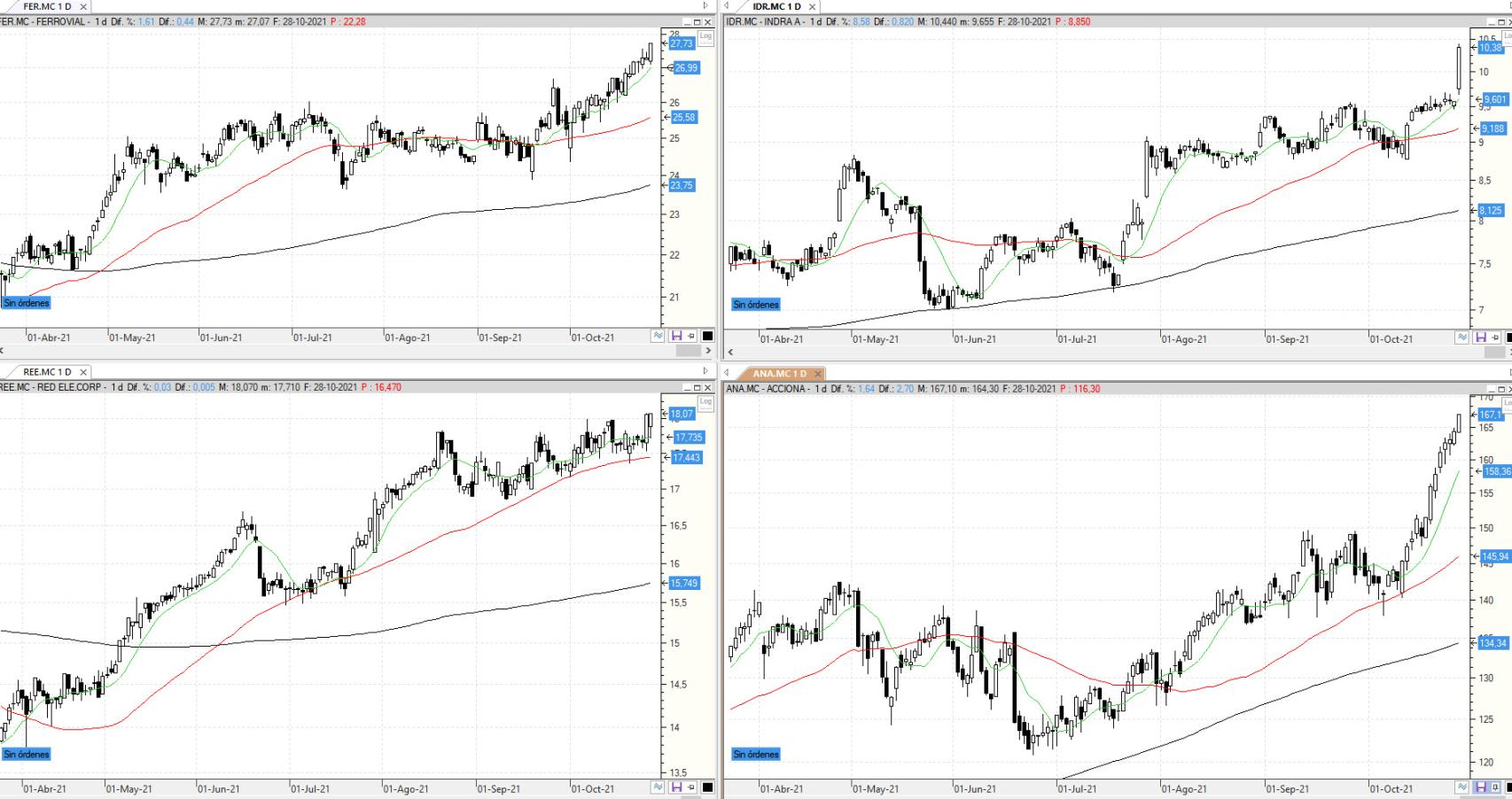This screenshot has height=799, width=1512.
Task: Click the 'Sin órdenes' label on the Ferrovial chart
Action: click(x=27, y=303)
